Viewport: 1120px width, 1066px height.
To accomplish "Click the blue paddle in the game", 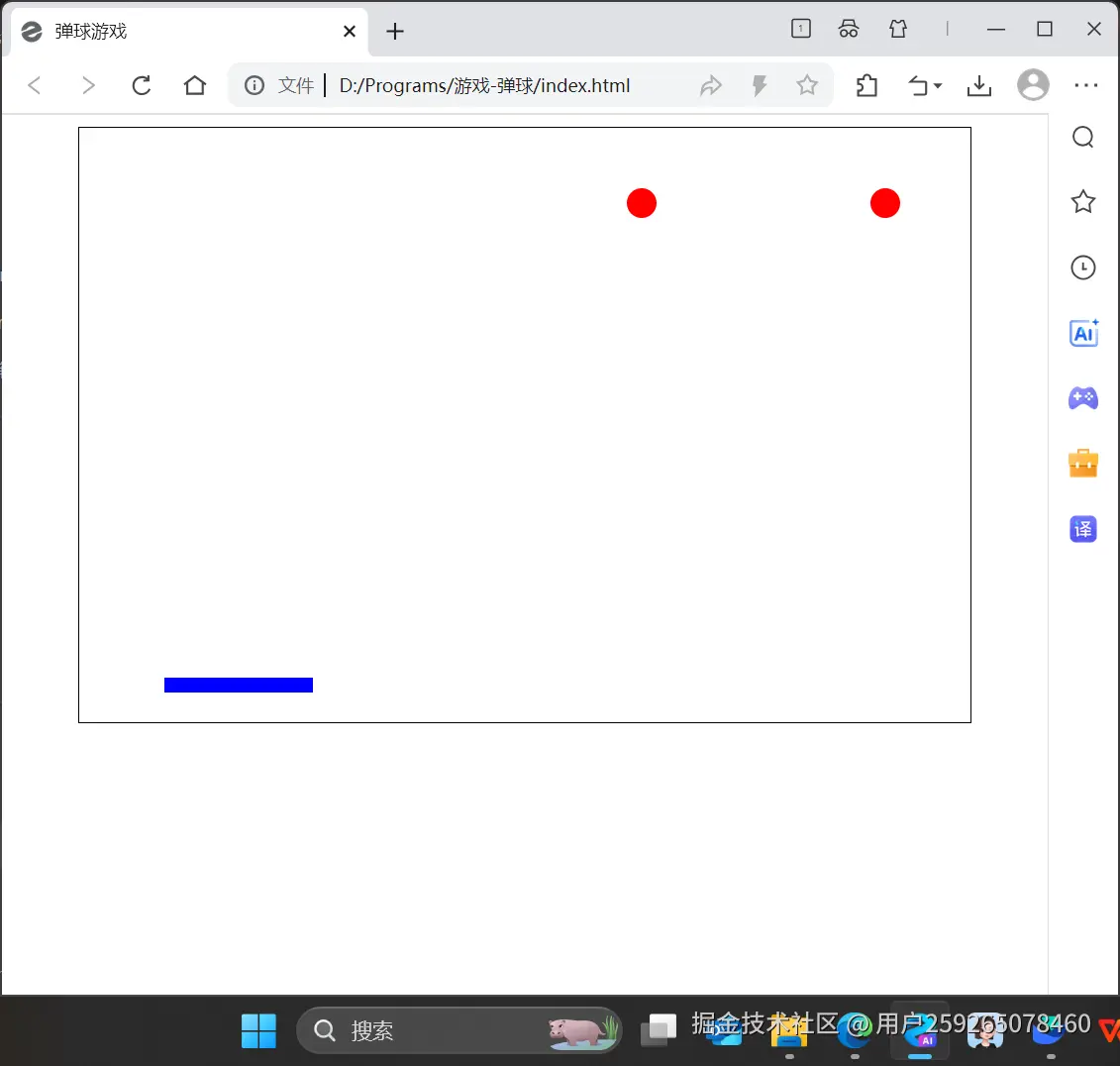I will tap(239, 686).
